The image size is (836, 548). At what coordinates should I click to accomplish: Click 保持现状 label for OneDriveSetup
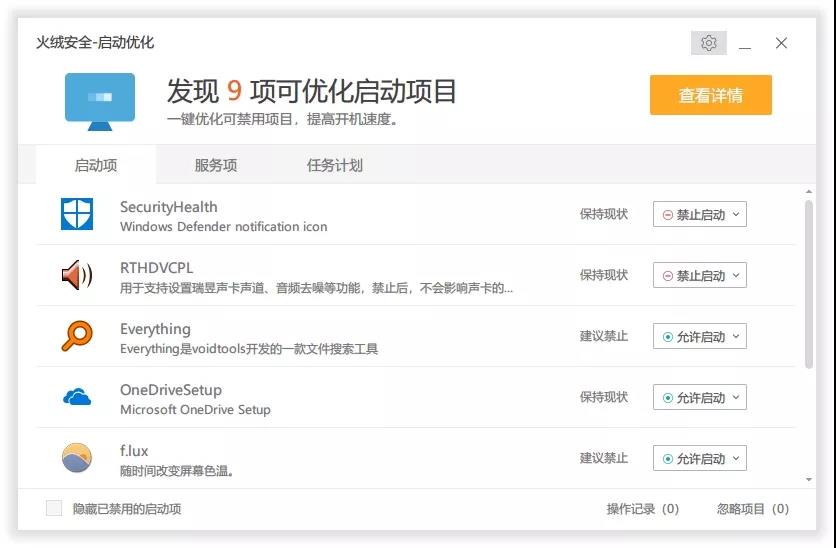pos(604,397)
